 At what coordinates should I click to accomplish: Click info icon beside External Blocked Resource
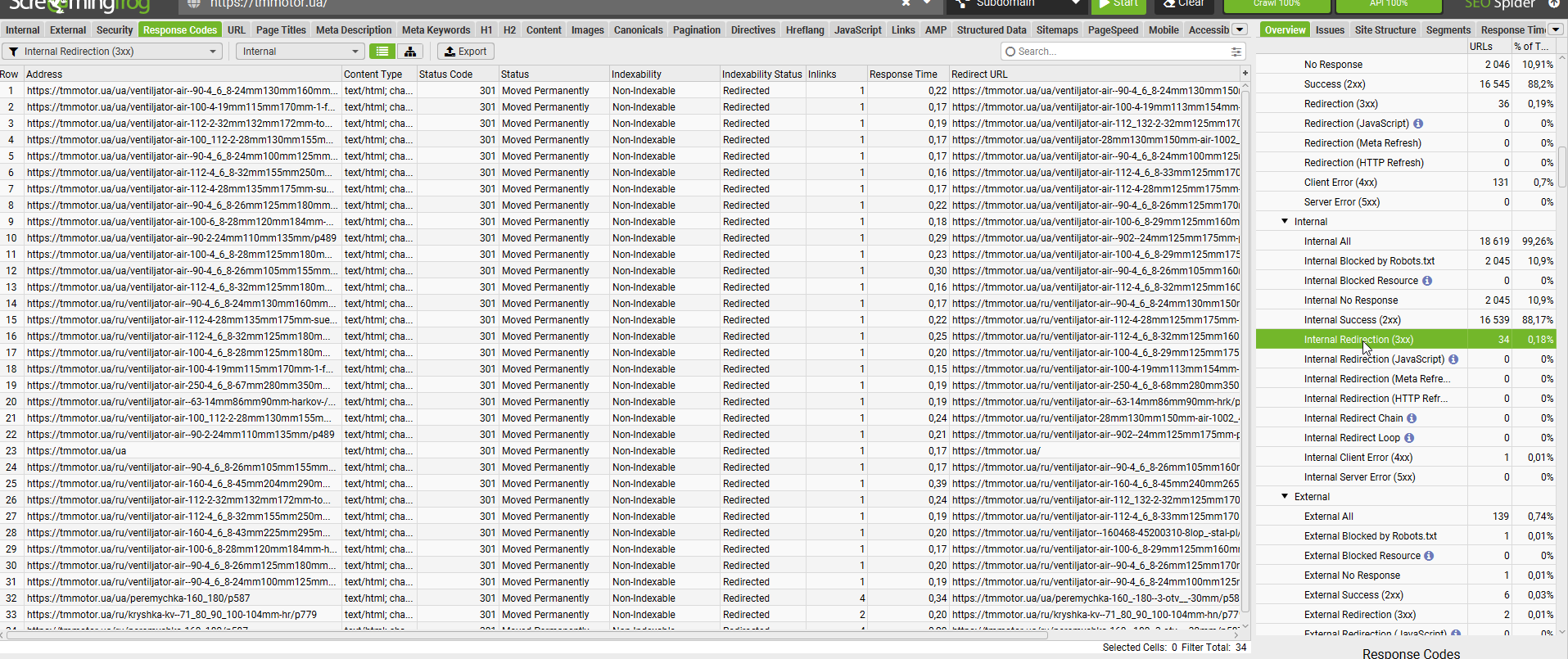[x=1429, y=556]
